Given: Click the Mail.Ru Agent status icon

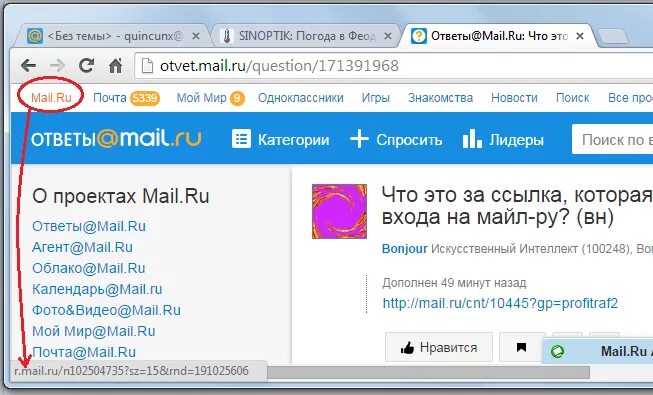Looking at the screenshot, I should [x=557, y=351].
